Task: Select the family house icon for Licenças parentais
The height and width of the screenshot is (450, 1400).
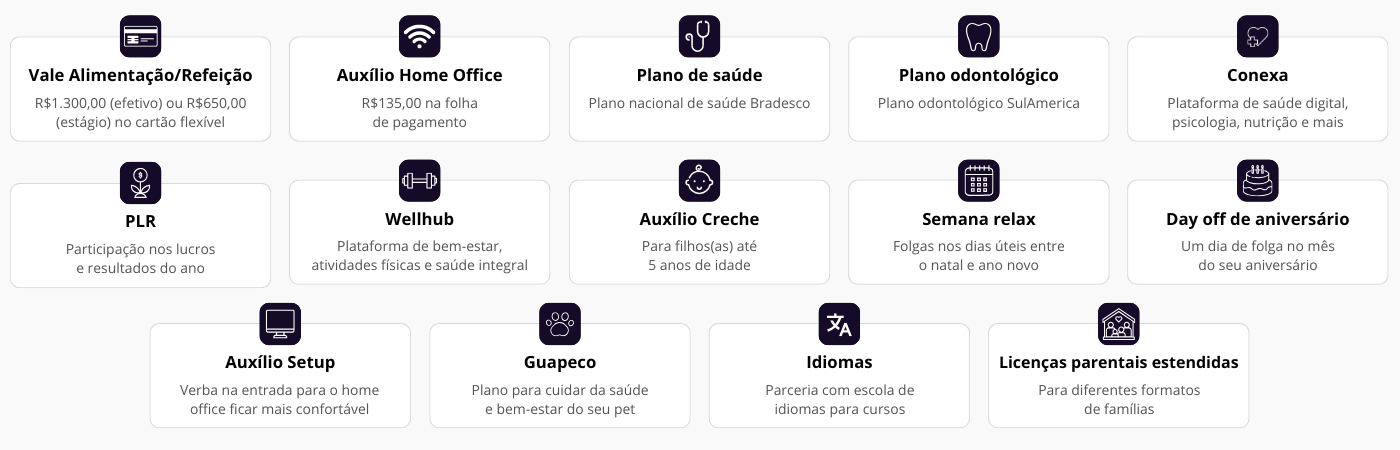Action: point(1118,324)
